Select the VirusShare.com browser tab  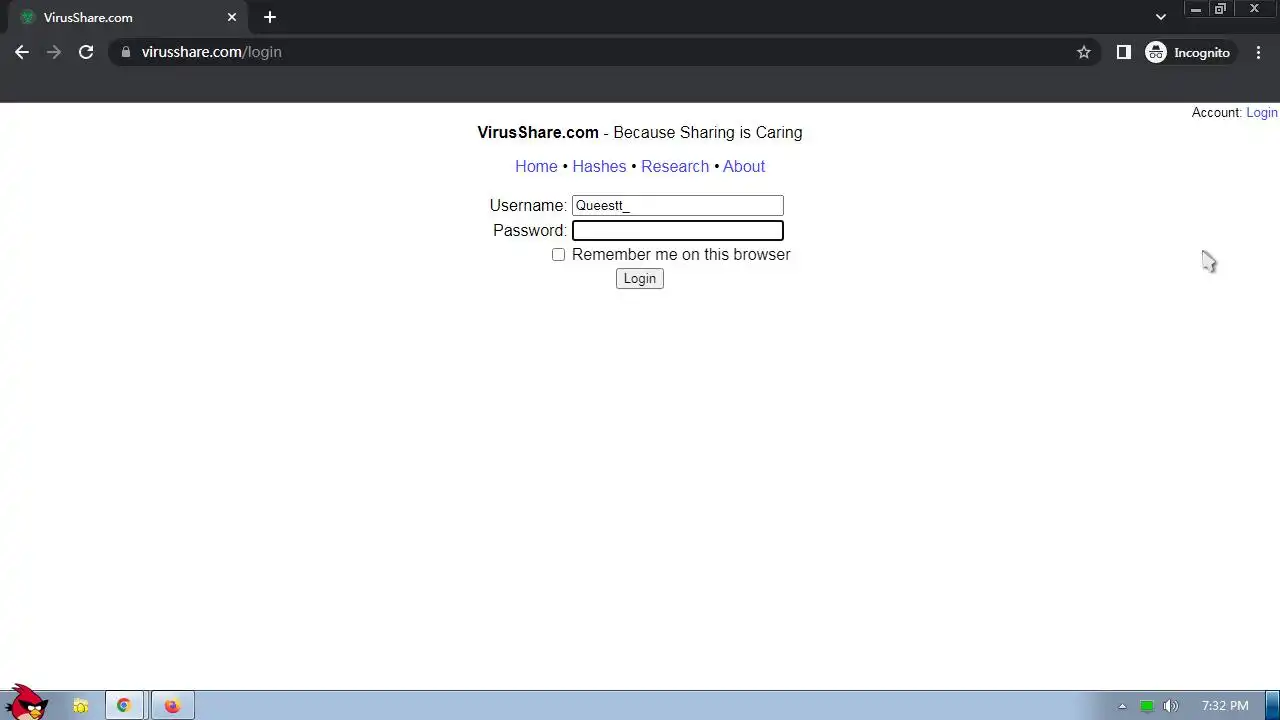(130, 17)
